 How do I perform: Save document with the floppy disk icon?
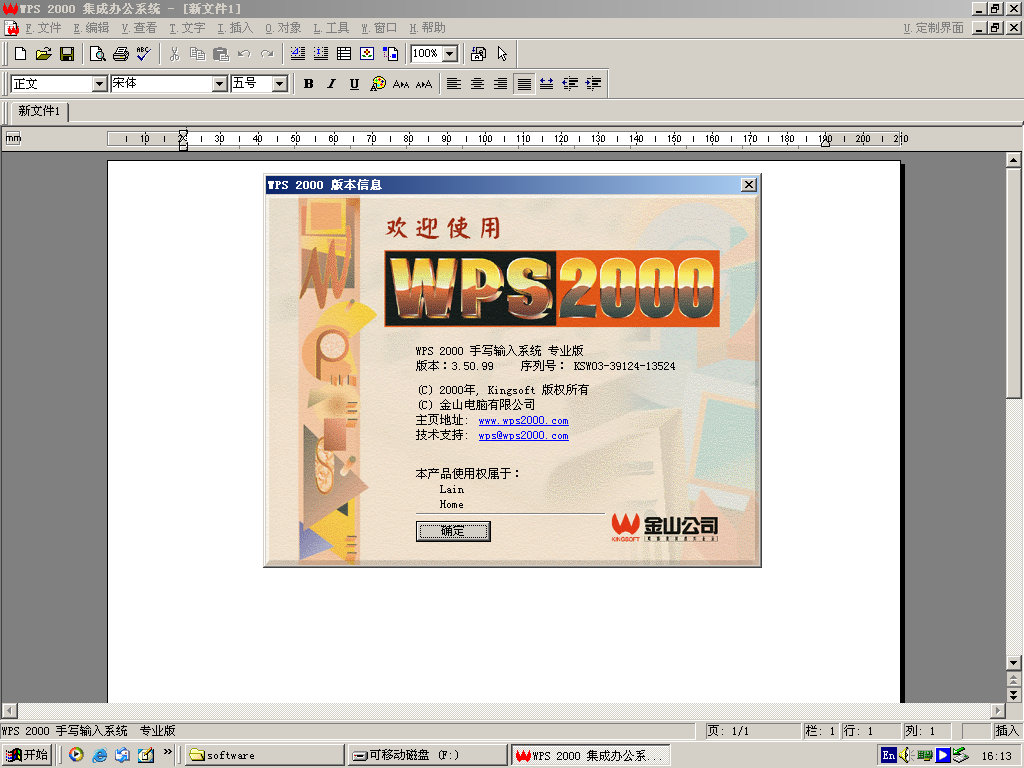(67, 54)
